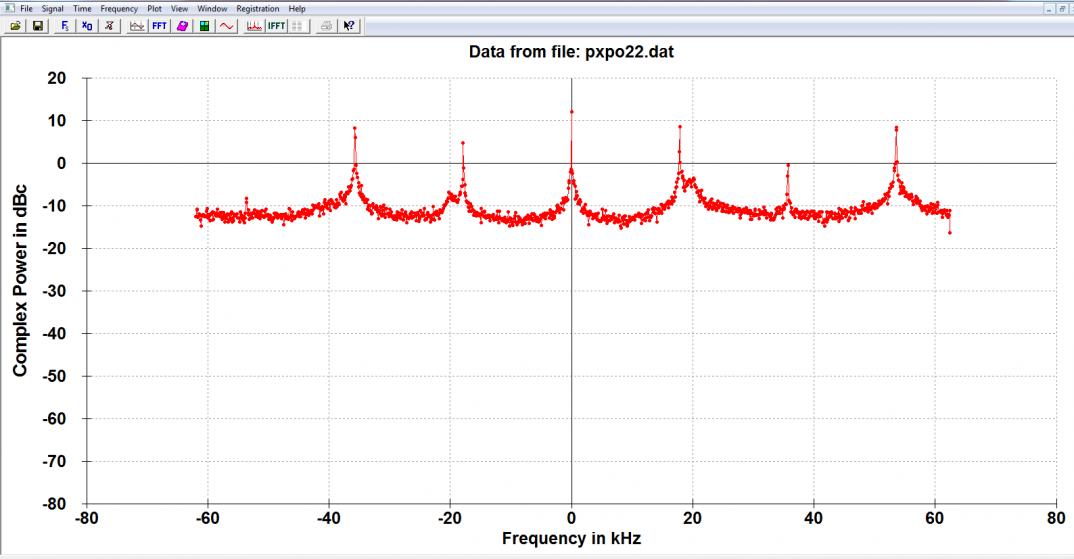
Task: Click the time-domain plot toolbar icon
Action: tap(137, 26)
